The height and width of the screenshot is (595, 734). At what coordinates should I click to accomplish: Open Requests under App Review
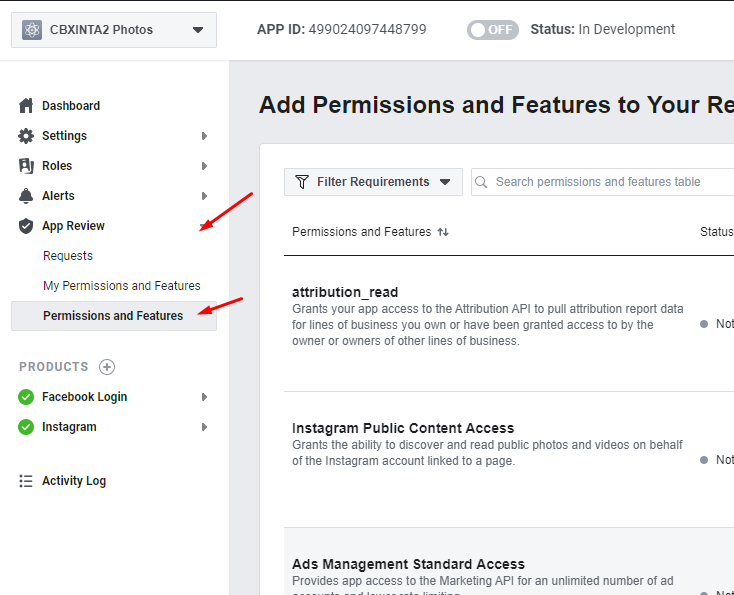(x=68, y=256)
